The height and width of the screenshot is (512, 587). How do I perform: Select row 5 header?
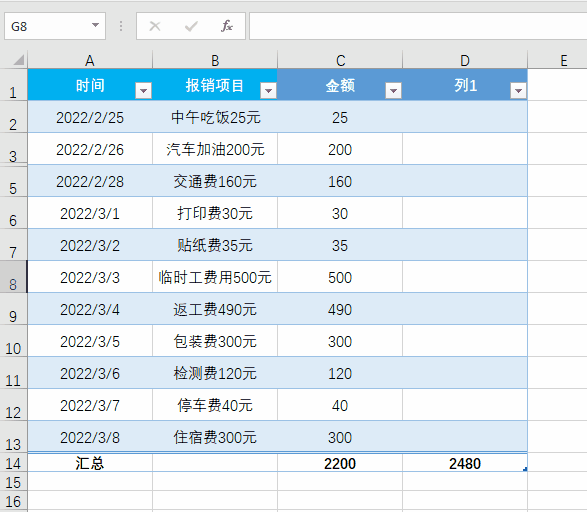pos(13,181)
